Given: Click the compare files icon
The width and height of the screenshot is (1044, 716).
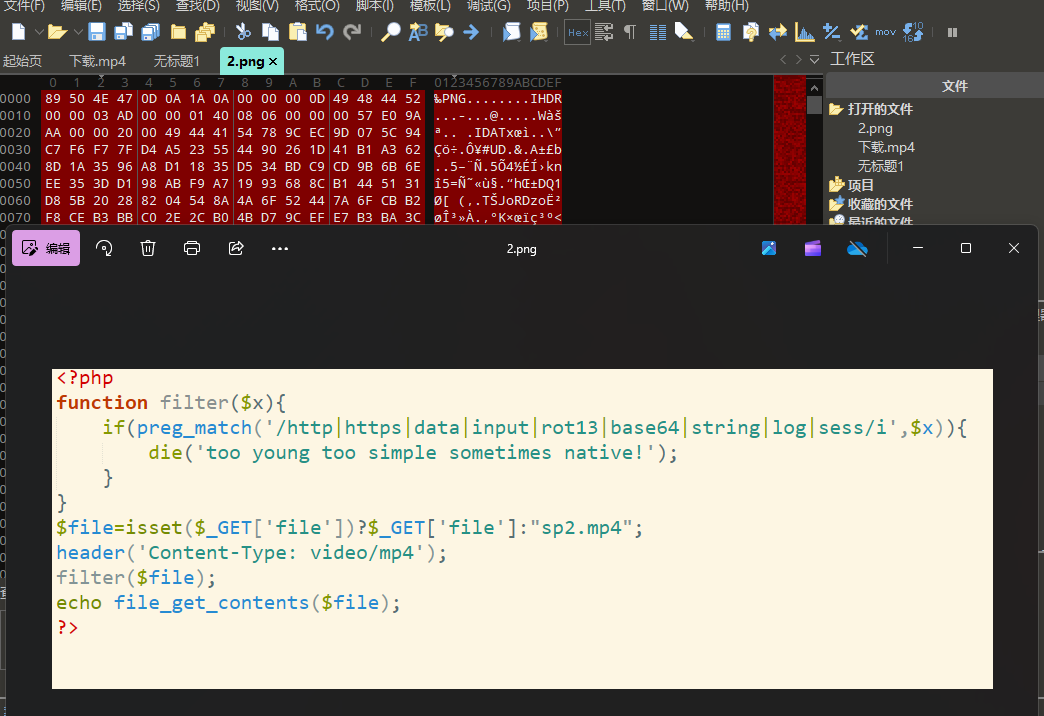Looking at the screenshot, I should pyautogui.click(x=750, y=31).
